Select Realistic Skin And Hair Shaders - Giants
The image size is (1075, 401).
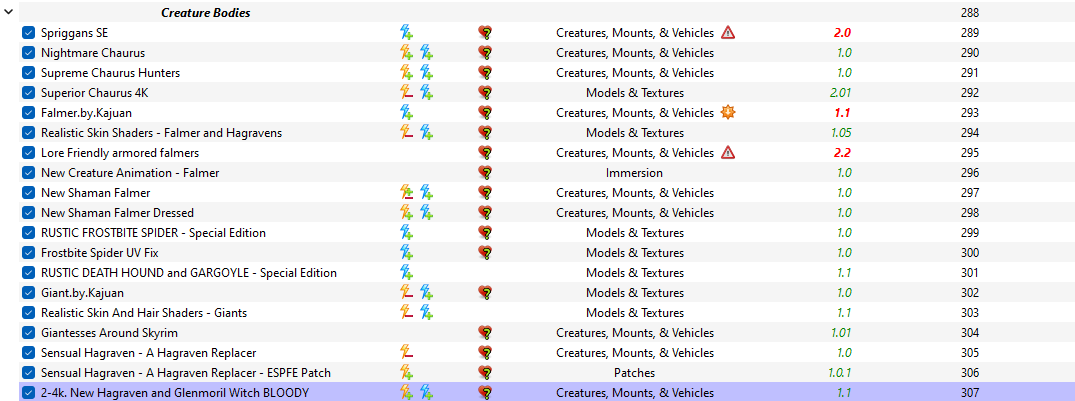144,313
